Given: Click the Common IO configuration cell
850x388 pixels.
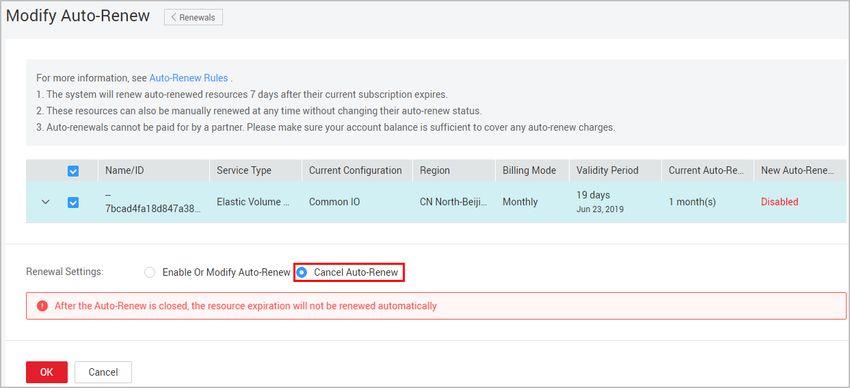Looking at the screenshot, I should [x=334, y=202].
